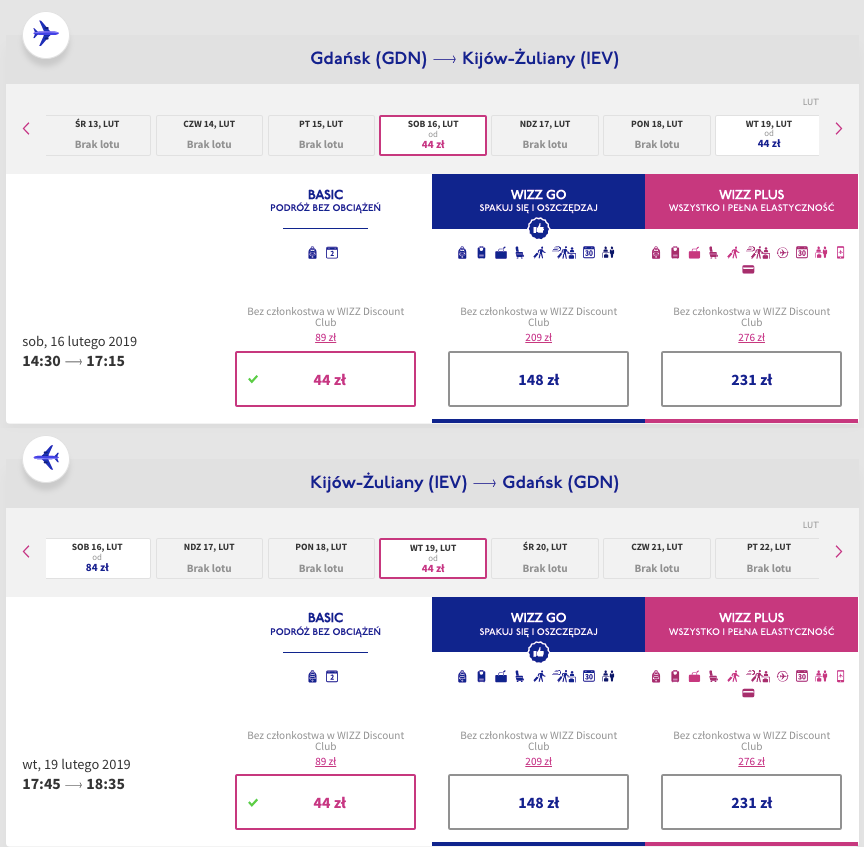Click outbound BASIC calendar 2 icon
The height and width of the screenshot is (847, 864).
point(332,253)
